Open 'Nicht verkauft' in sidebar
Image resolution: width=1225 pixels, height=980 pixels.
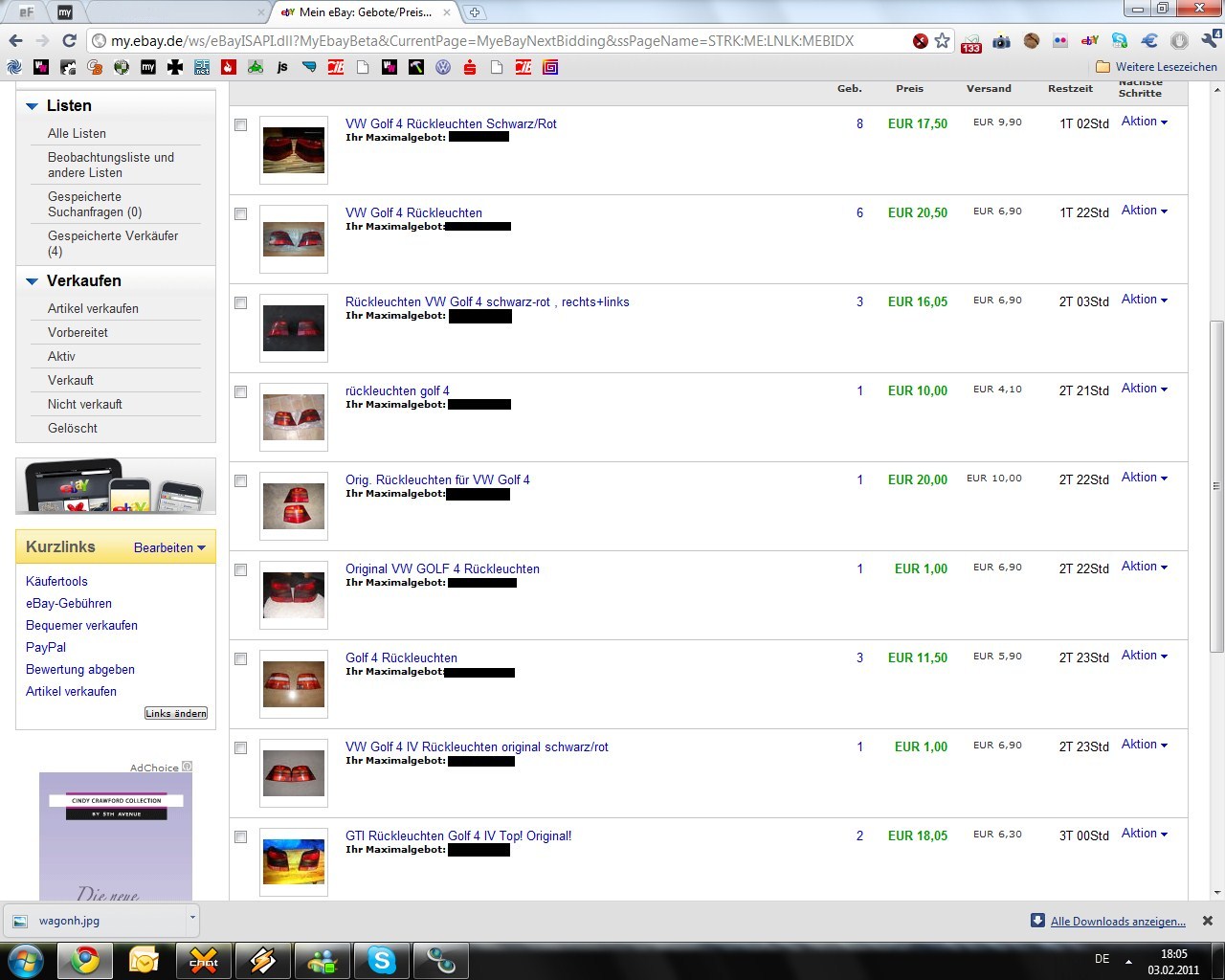[x=85, y=404]
